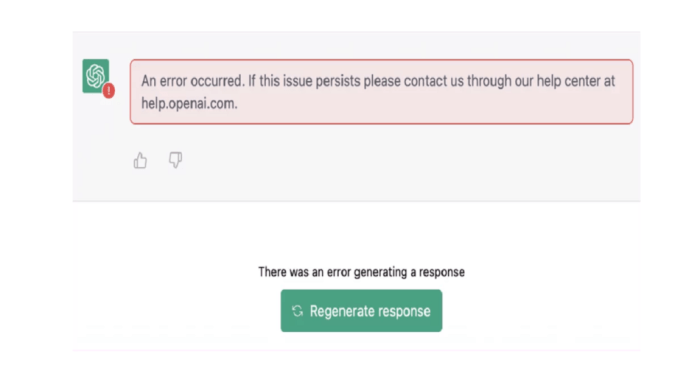
Task: Give the error reply a thumbs up
Action: click(x=140, y=160)
